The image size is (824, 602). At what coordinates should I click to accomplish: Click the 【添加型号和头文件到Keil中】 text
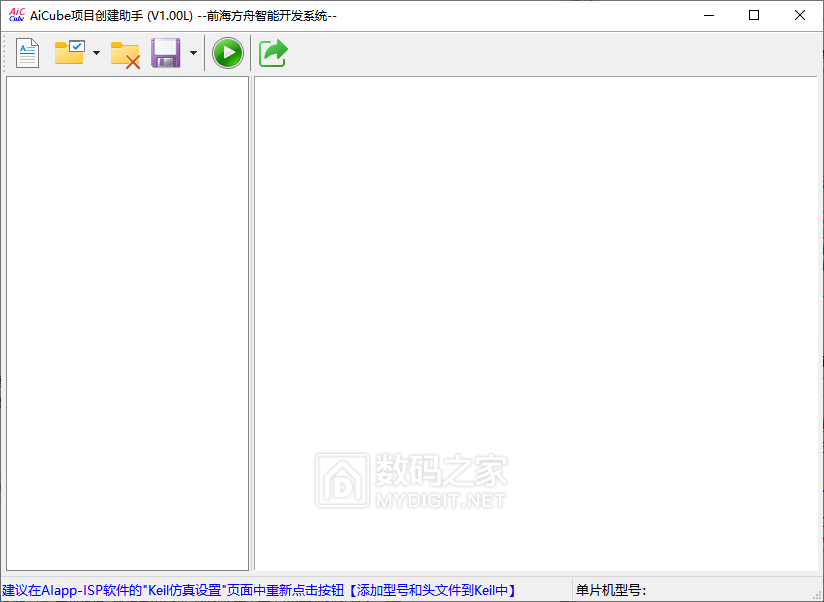tap(431, 591)
